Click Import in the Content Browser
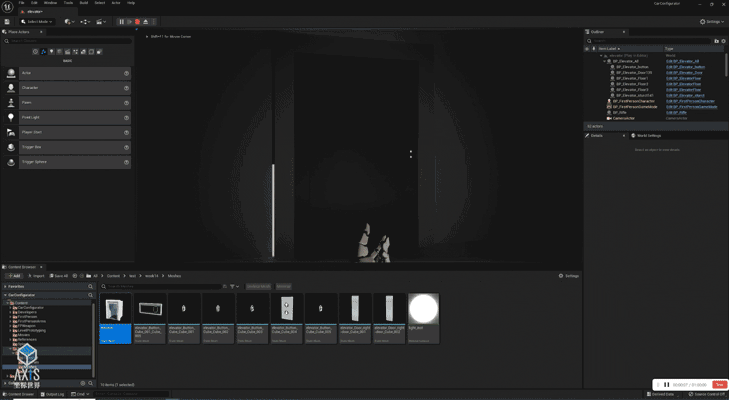This screenshot has height=400, width=729. [x=36, y=276]
